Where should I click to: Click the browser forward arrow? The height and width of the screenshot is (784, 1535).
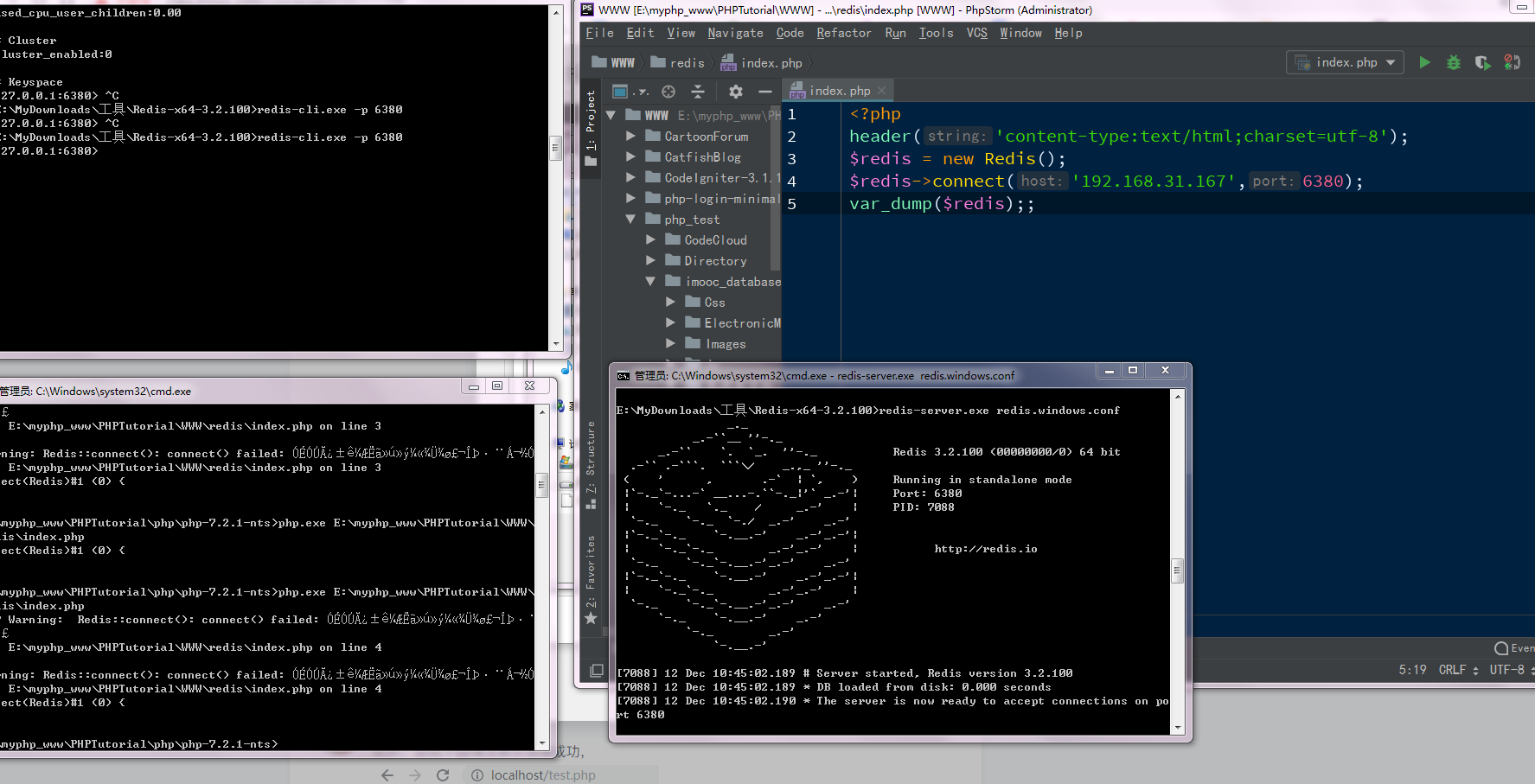point(415,775)
